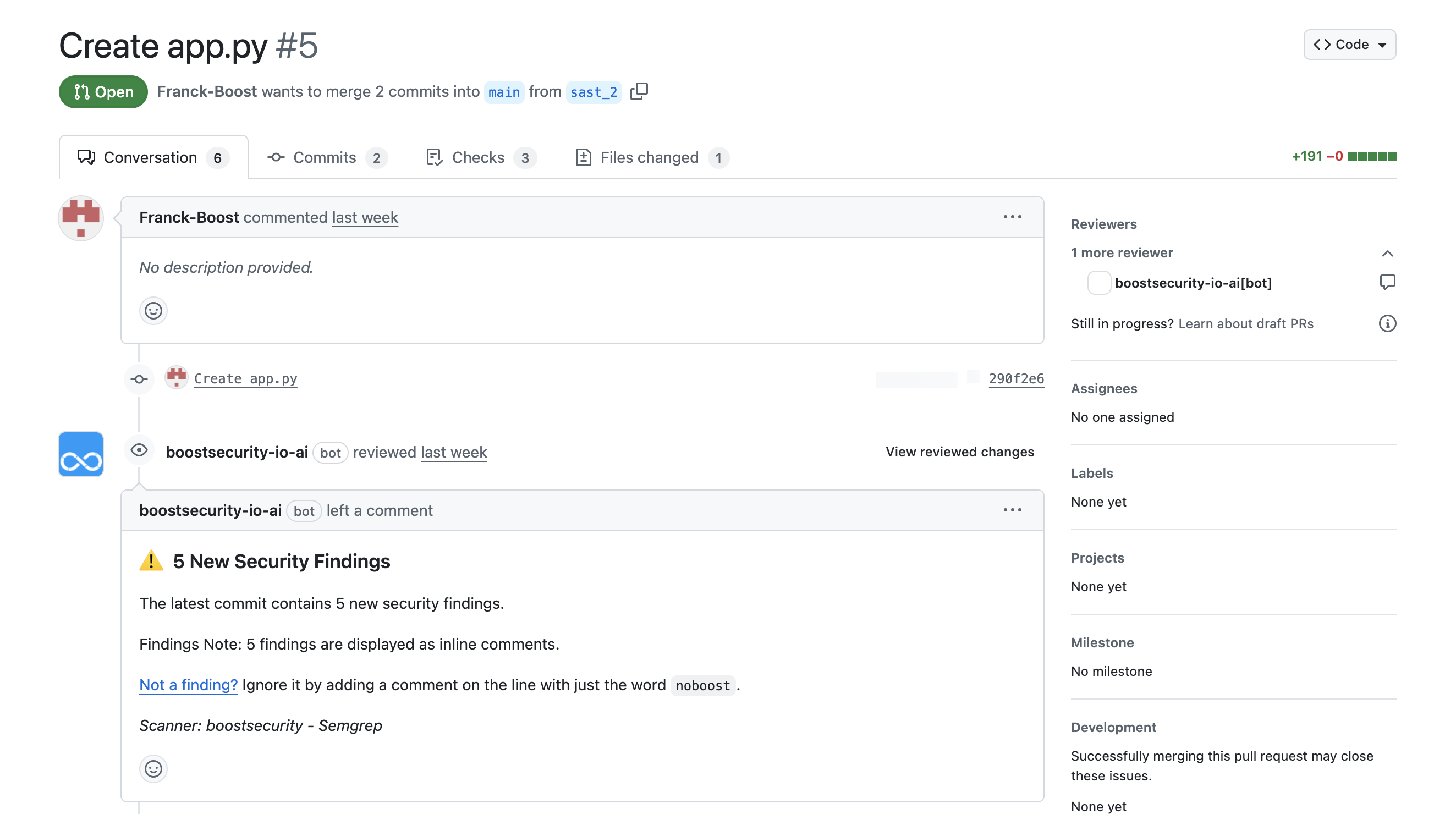
Task: Click the eye review icon on timeline
Action: [x=139, y=450]
